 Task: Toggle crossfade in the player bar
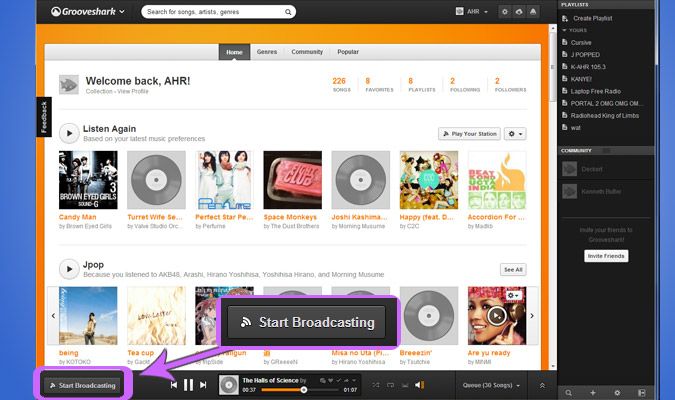pos(405,385)
